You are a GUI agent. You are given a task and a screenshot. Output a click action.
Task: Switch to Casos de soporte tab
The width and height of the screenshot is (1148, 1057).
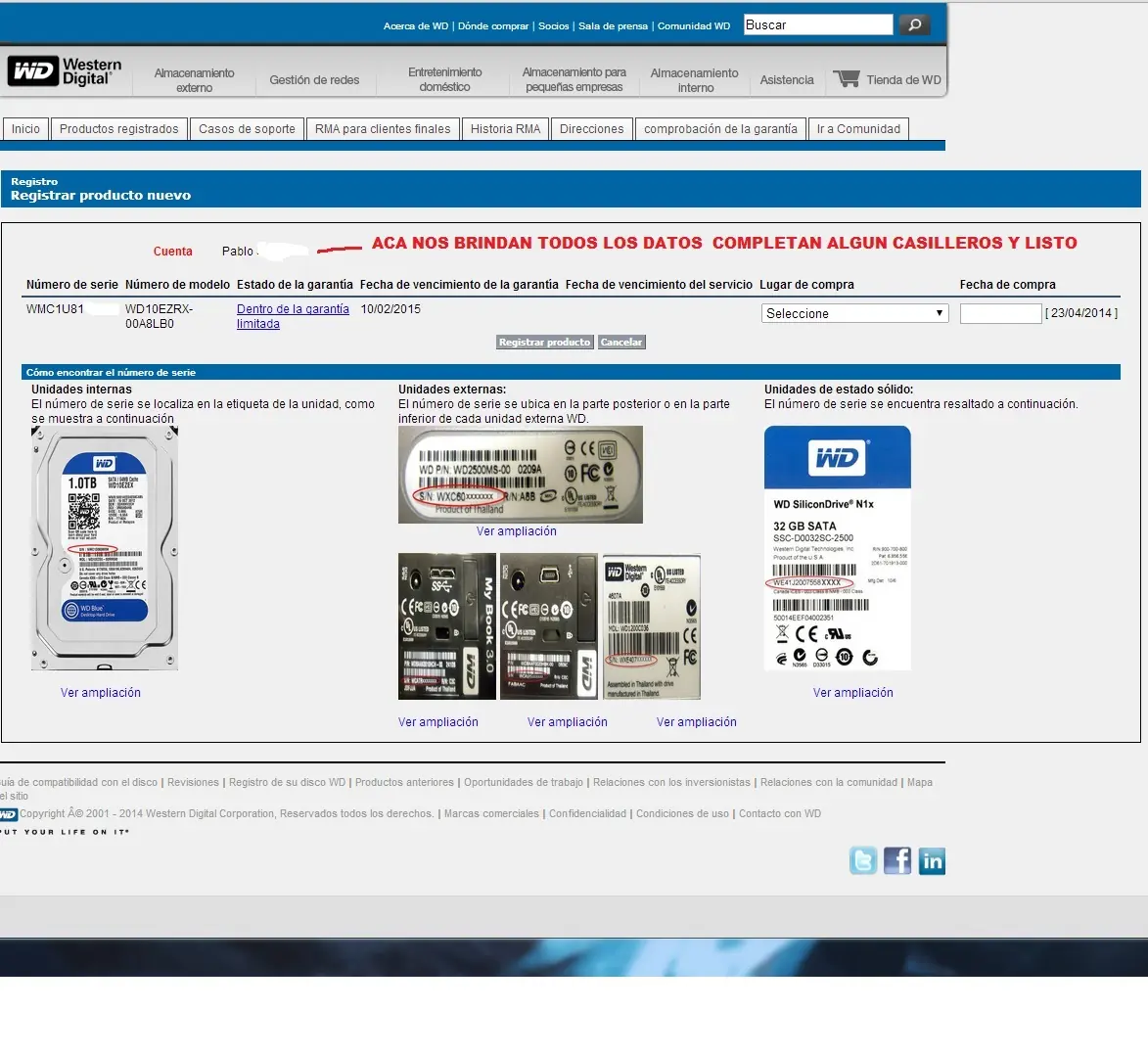(247, 129)
